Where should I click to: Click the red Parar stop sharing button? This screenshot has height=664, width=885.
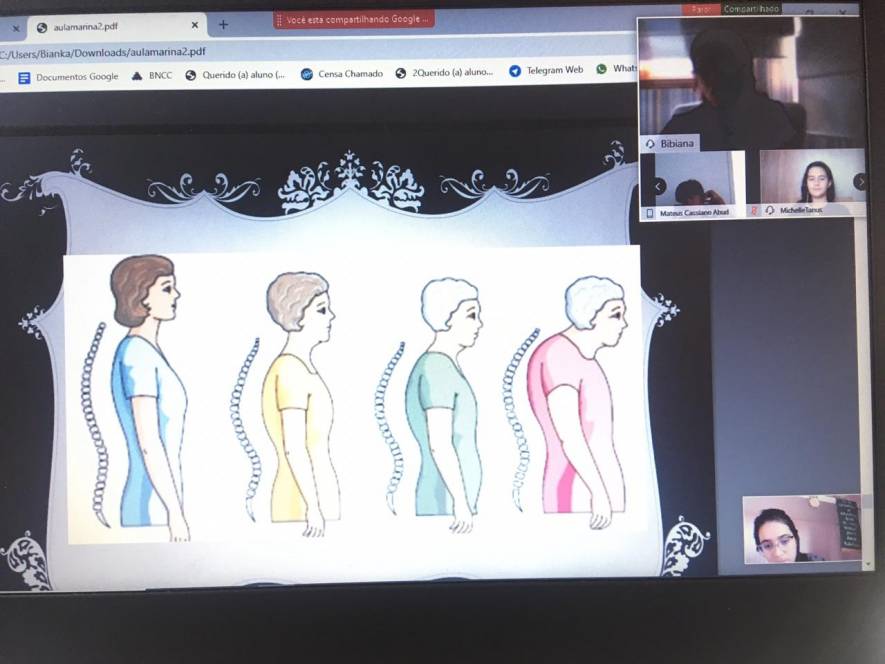(701, 9)
